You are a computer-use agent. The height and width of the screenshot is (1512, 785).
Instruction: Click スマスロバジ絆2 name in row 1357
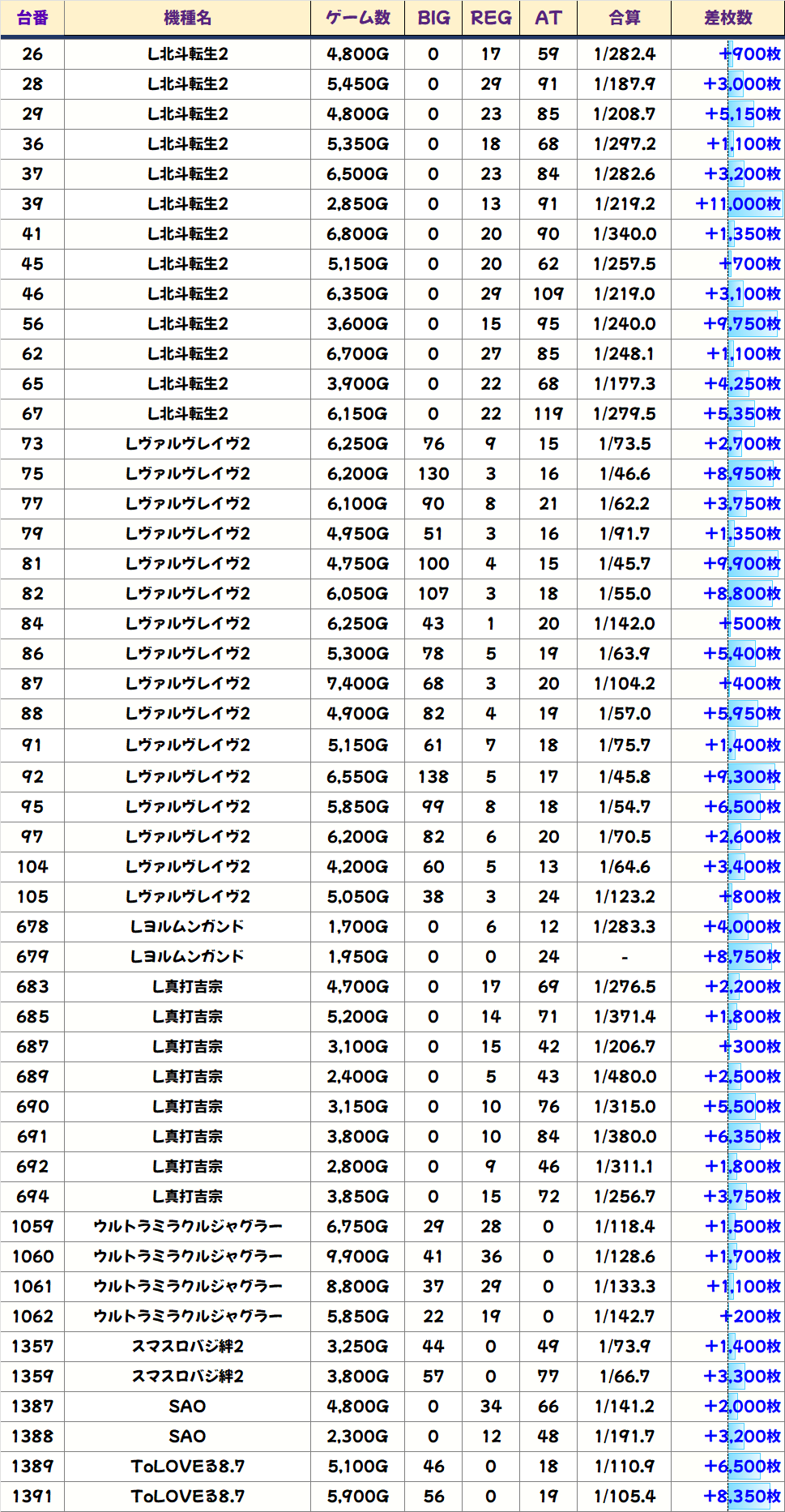pos(187,1347)
